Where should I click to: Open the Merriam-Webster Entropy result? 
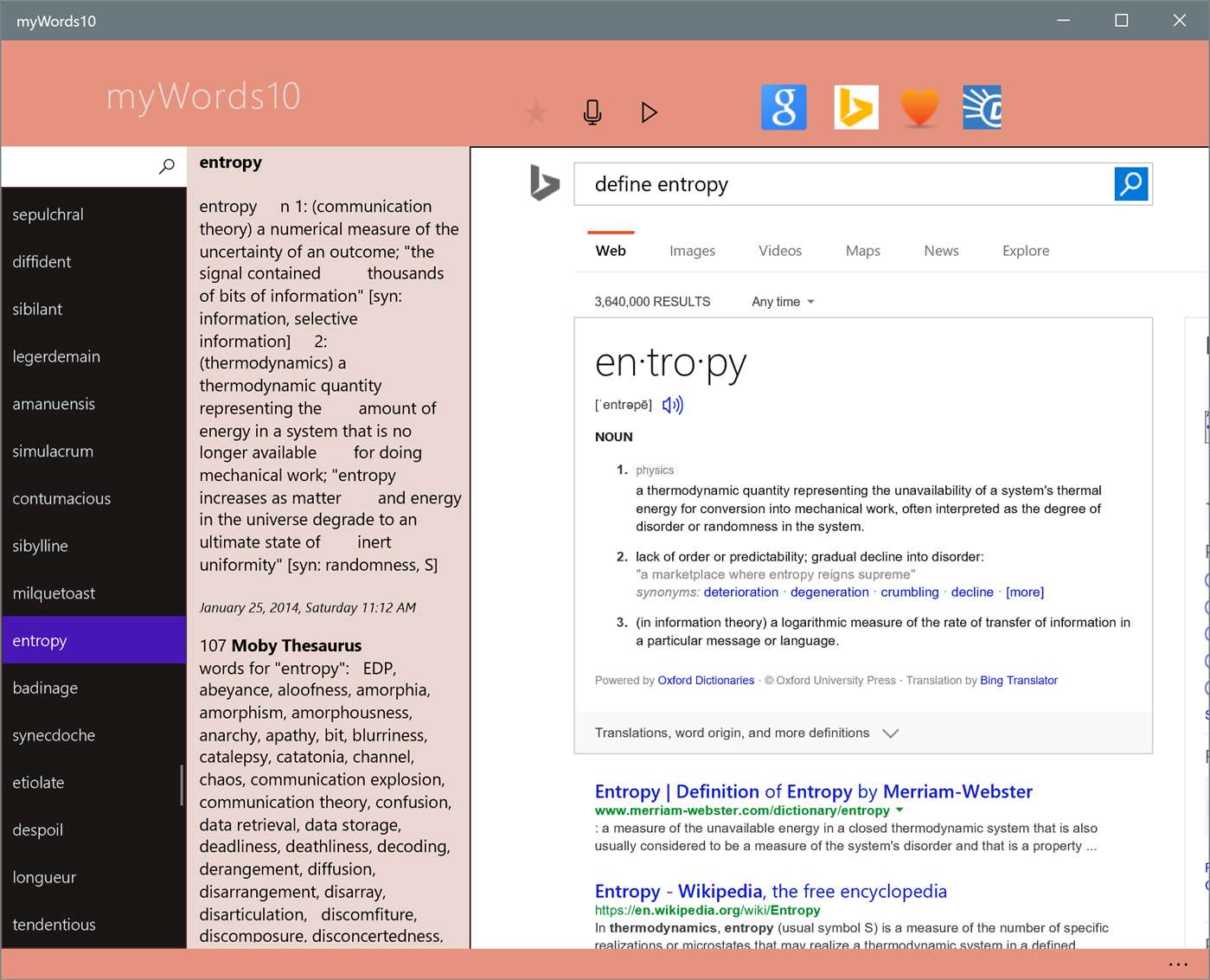click(814, 791)
